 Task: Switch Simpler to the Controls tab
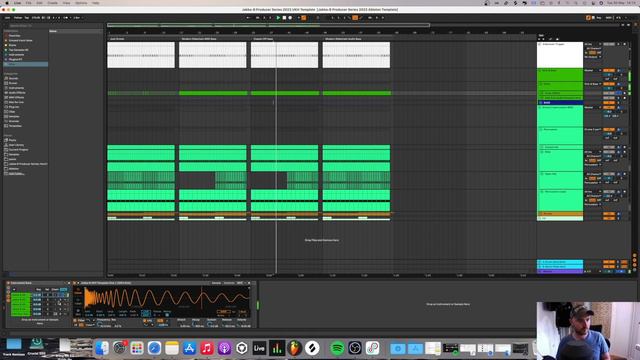[x=229, y=283]
